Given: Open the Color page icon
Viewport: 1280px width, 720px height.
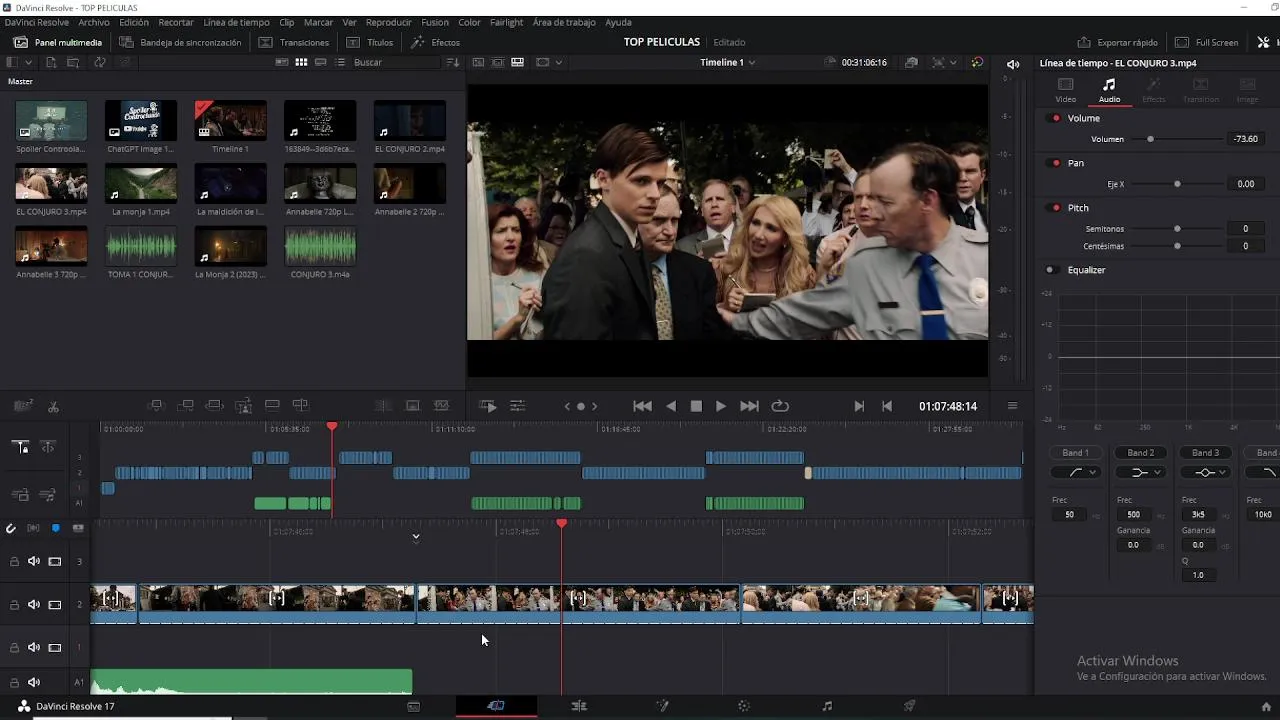Looking at the screenshot, I should 744,706.
